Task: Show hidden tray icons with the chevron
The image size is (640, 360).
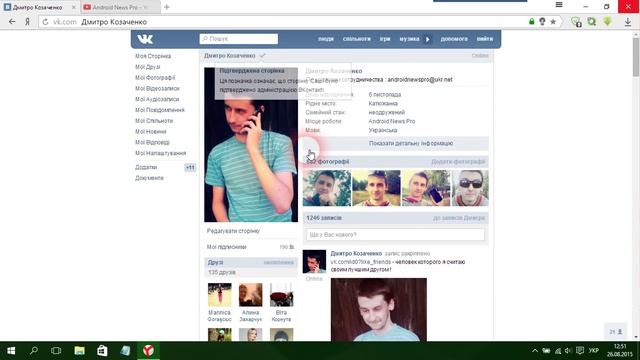Action: [535, 351]
